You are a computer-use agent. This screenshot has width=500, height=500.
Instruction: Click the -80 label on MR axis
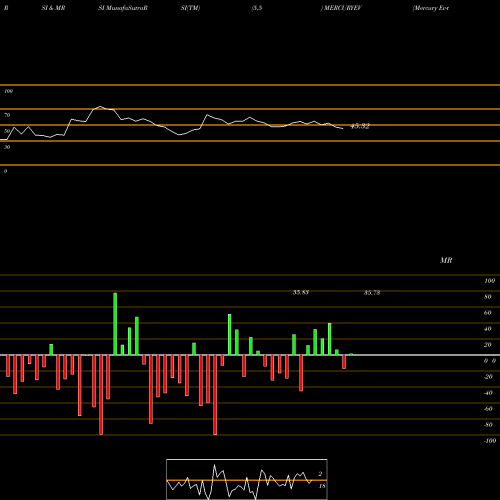(x=488, y=425)
